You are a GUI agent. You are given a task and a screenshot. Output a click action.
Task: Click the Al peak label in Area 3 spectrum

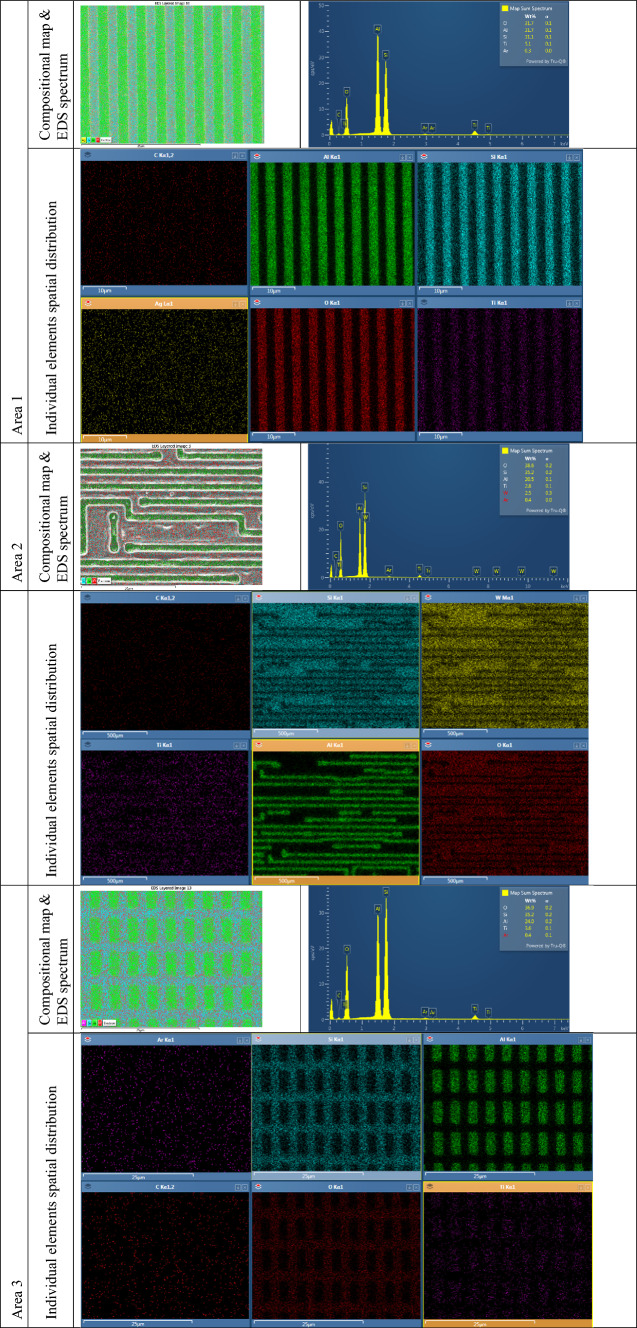click(x=379, y=908)
